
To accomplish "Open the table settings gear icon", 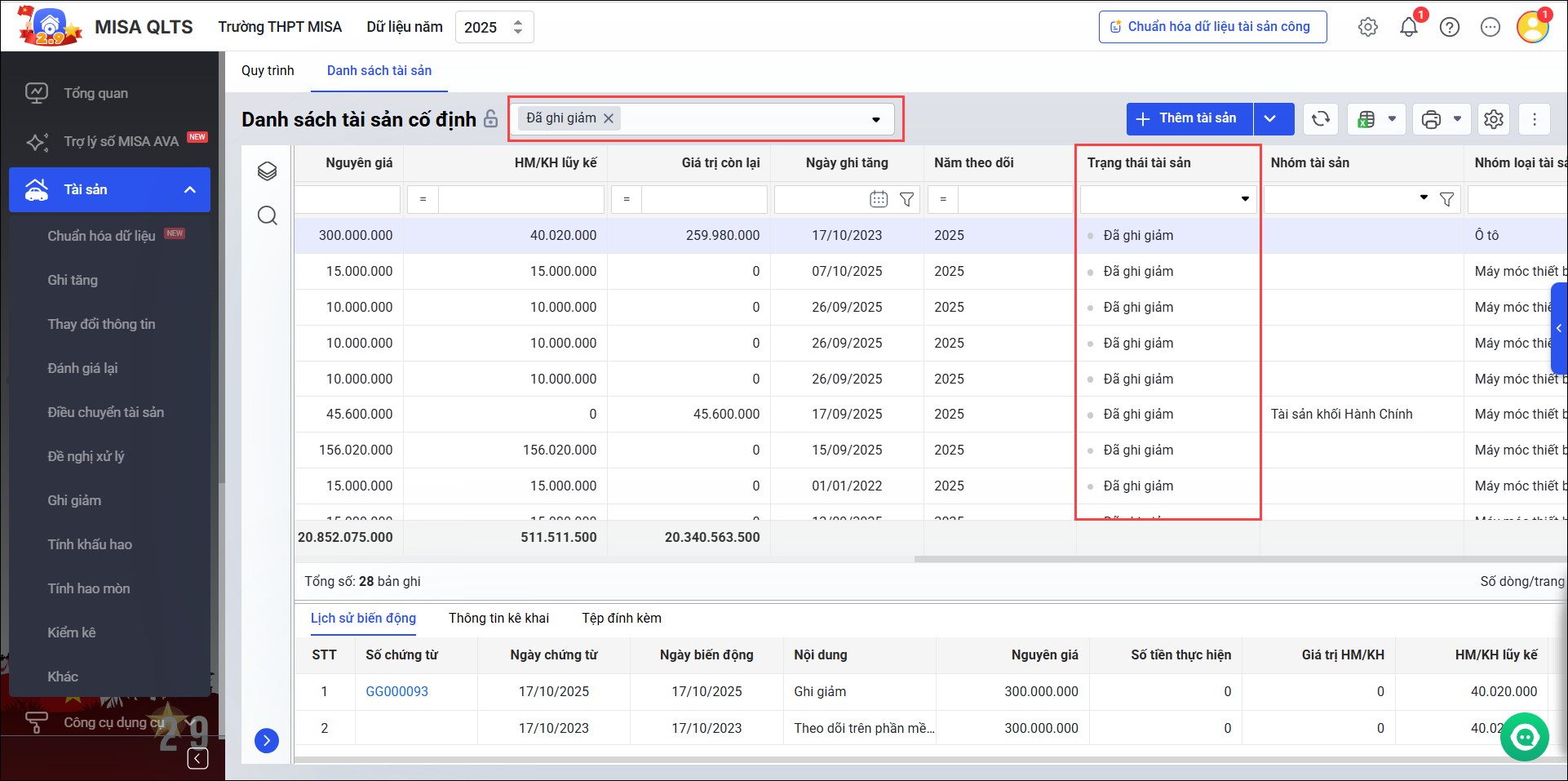I will [1494, 119].
